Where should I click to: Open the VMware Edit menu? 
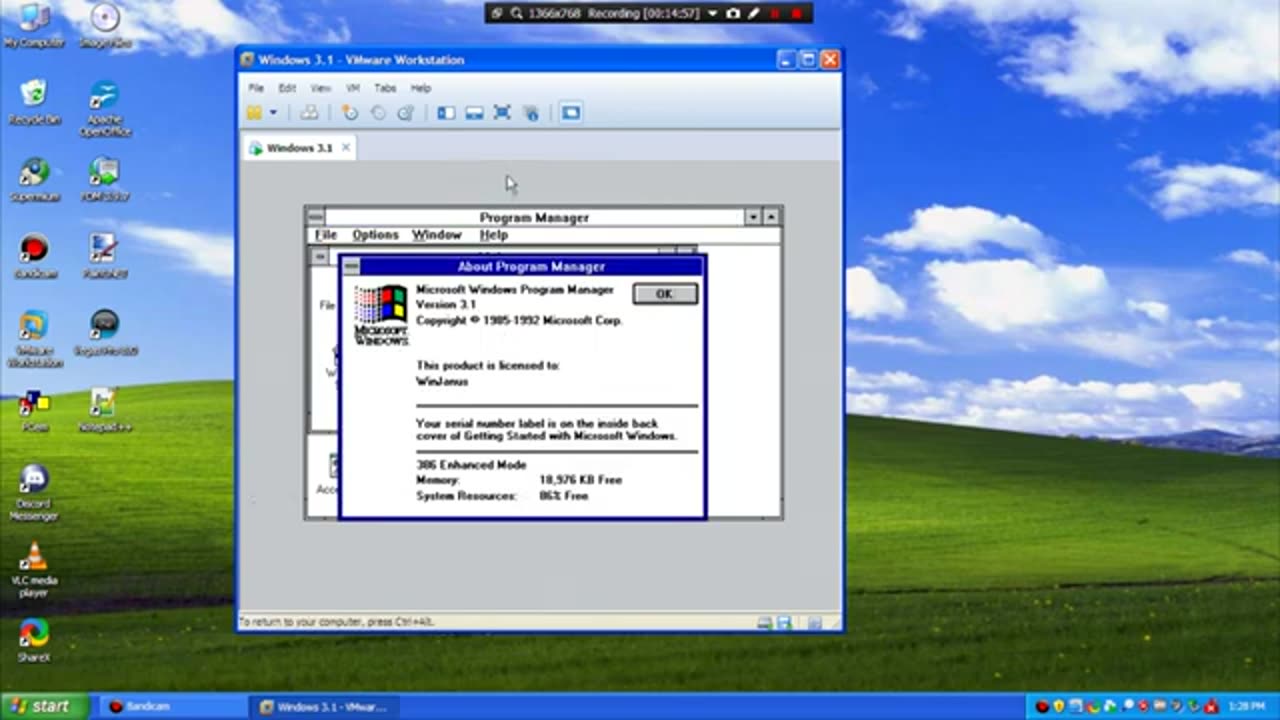[287, 88]
